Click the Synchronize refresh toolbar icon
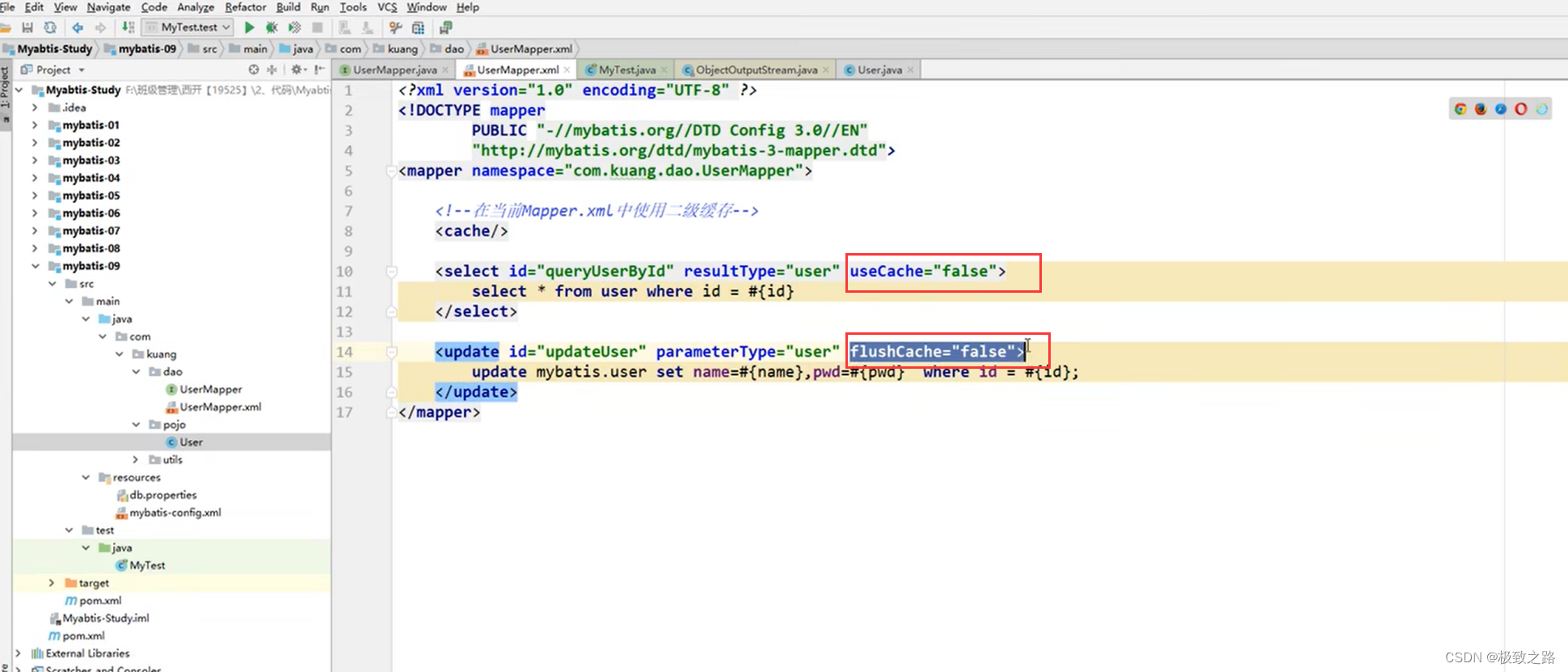1568x672 pixels. pyautogui.click(x=50, y=27)
